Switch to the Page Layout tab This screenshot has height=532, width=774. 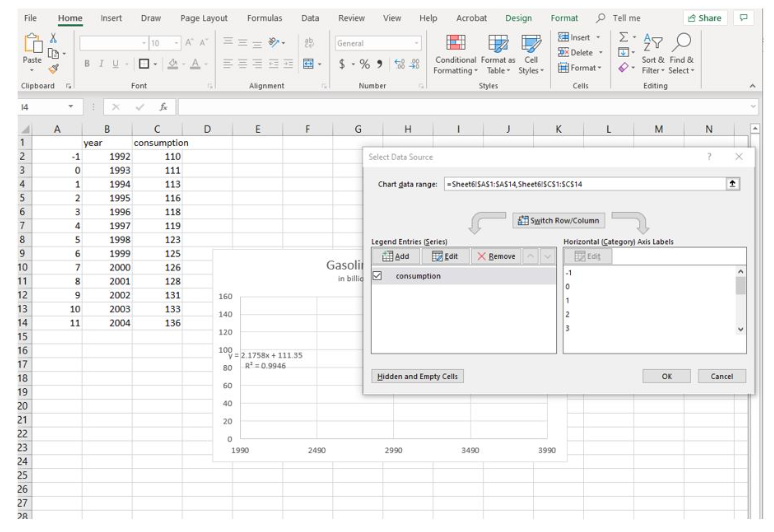[x=204, y=18]
